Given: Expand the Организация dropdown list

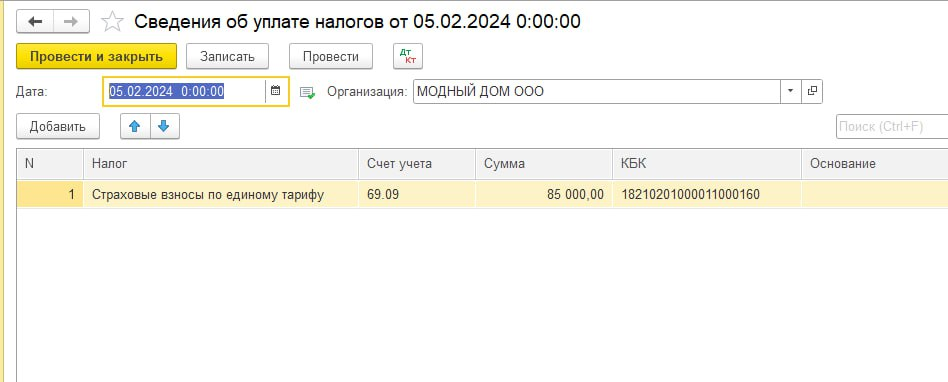Looking at the screenshot, I should (791, 91).
